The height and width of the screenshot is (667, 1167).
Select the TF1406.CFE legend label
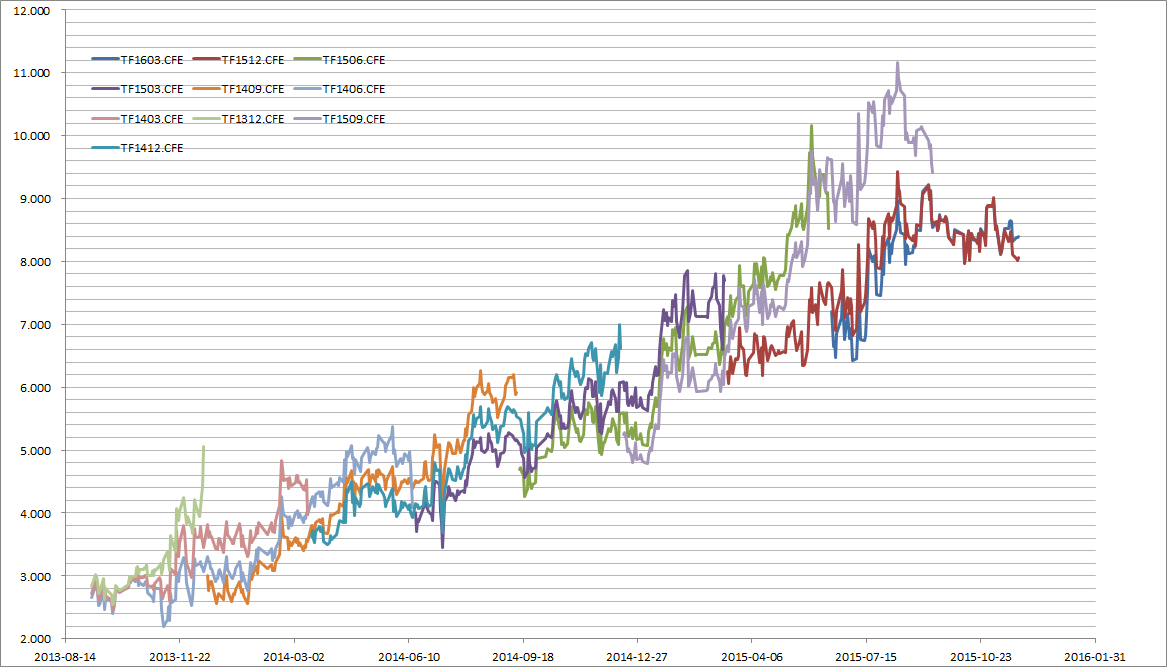(x=354, y=89)
